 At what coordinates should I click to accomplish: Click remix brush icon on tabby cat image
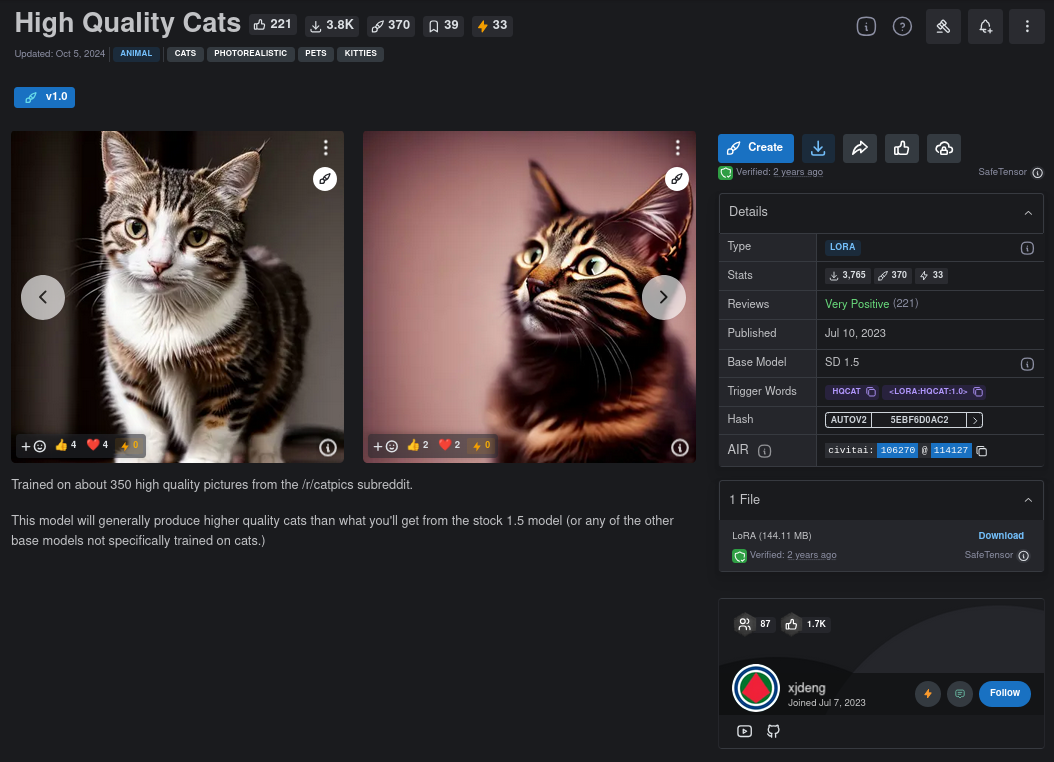click(x=677, y=179)
